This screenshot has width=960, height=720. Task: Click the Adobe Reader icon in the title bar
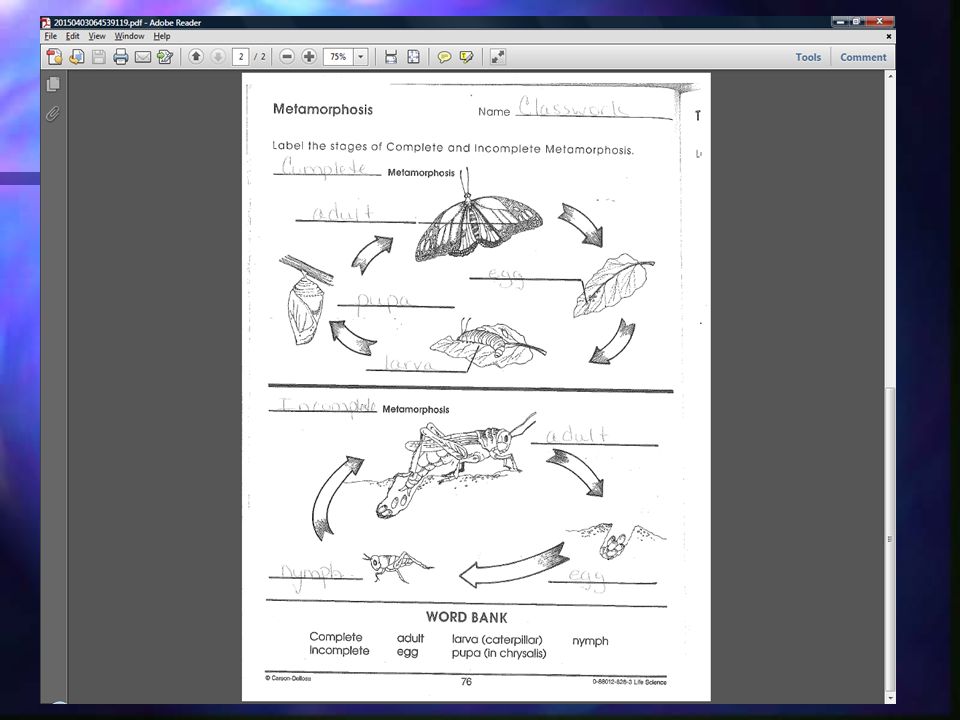47,23
